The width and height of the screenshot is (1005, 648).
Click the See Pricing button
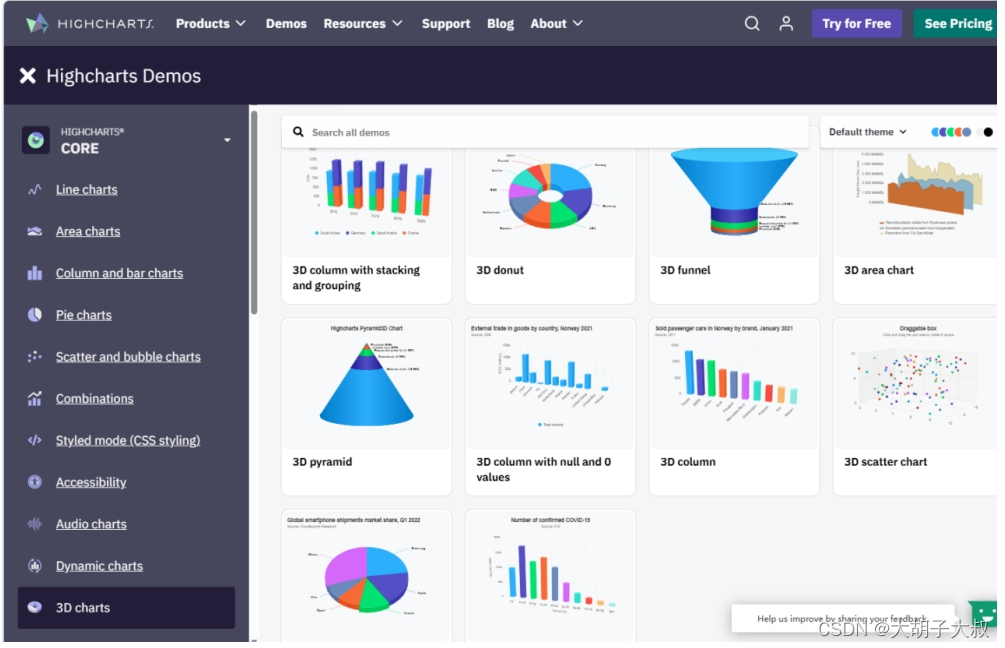pos(956,24)
